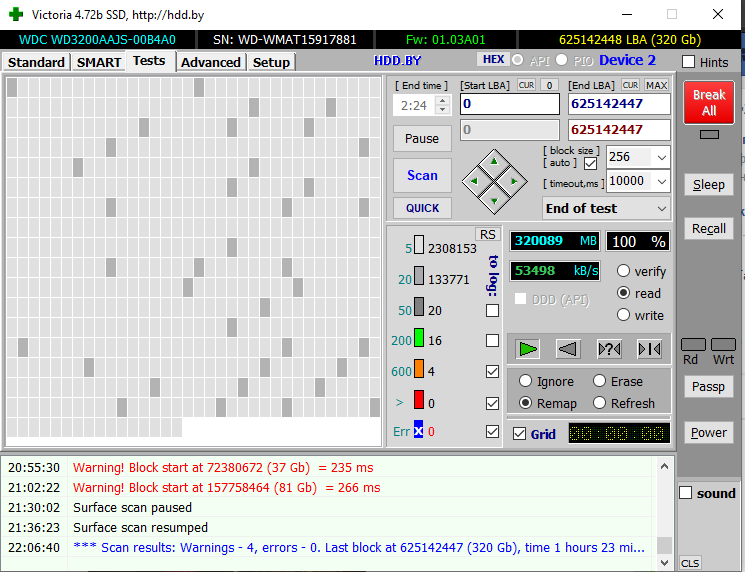Click the Wrt indicator lamp
Viewport: 745px width, 572px height.
pos(723,344)
